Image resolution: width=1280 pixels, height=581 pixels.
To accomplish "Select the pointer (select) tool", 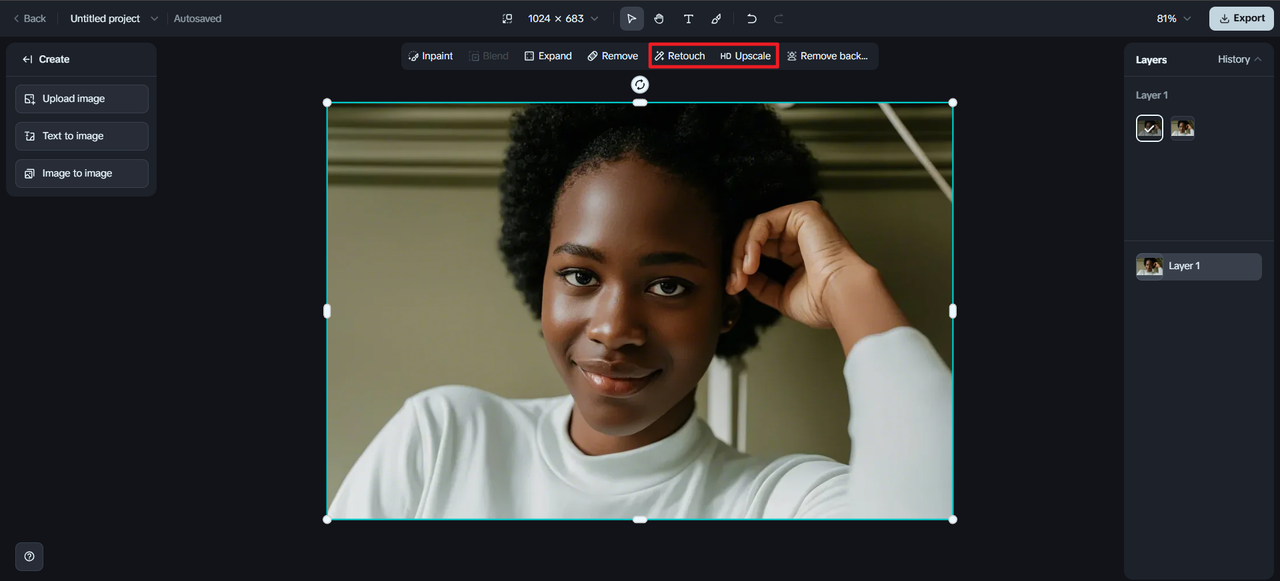I will click(x=631, y=19).
